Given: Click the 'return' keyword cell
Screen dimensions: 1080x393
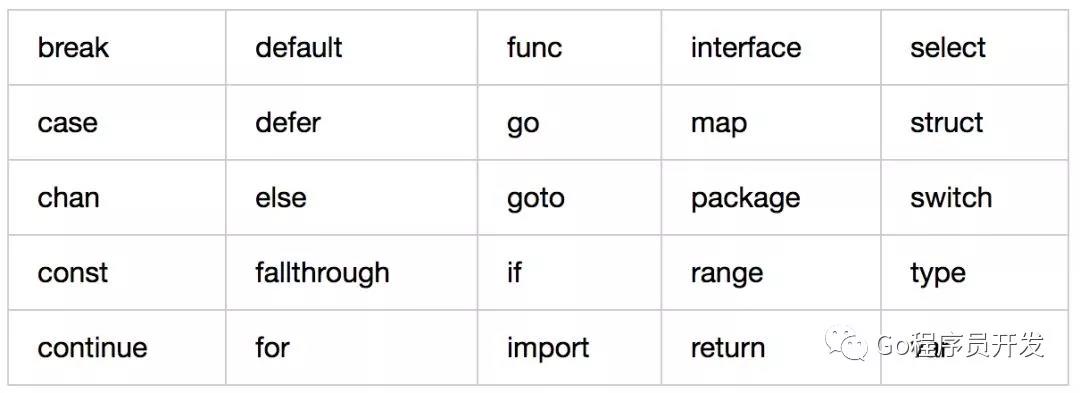Looking at the screenshot, I should click(771, 347).
